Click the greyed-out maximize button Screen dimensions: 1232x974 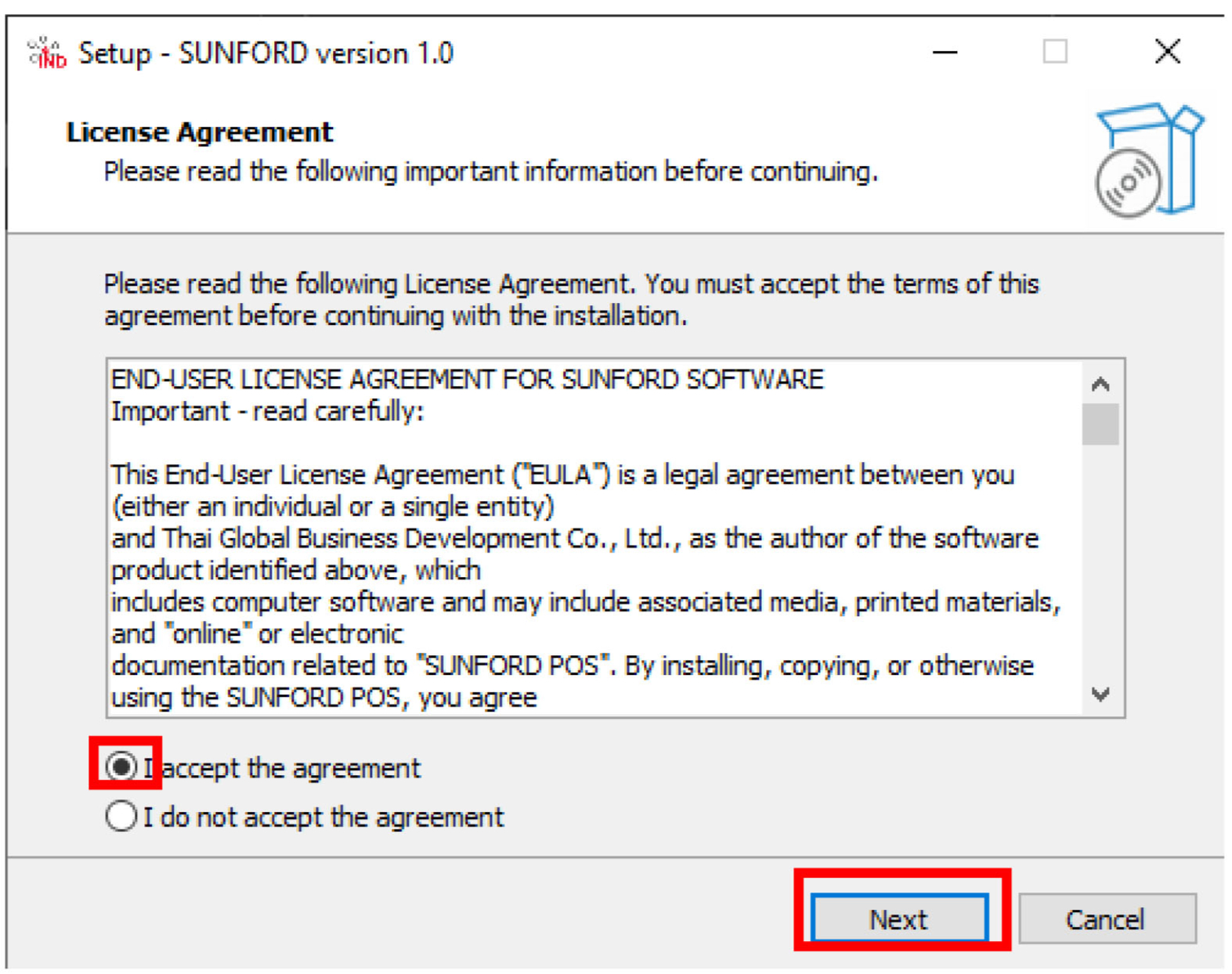click(x=1054, y=52)
